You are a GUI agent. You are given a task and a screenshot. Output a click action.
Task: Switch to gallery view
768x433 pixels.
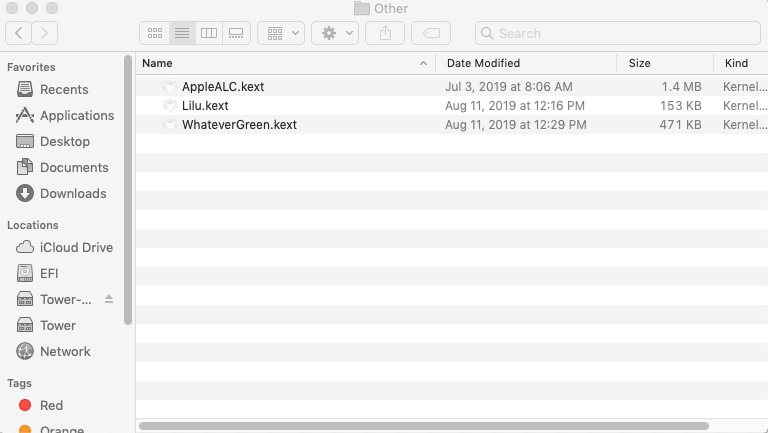236,33
